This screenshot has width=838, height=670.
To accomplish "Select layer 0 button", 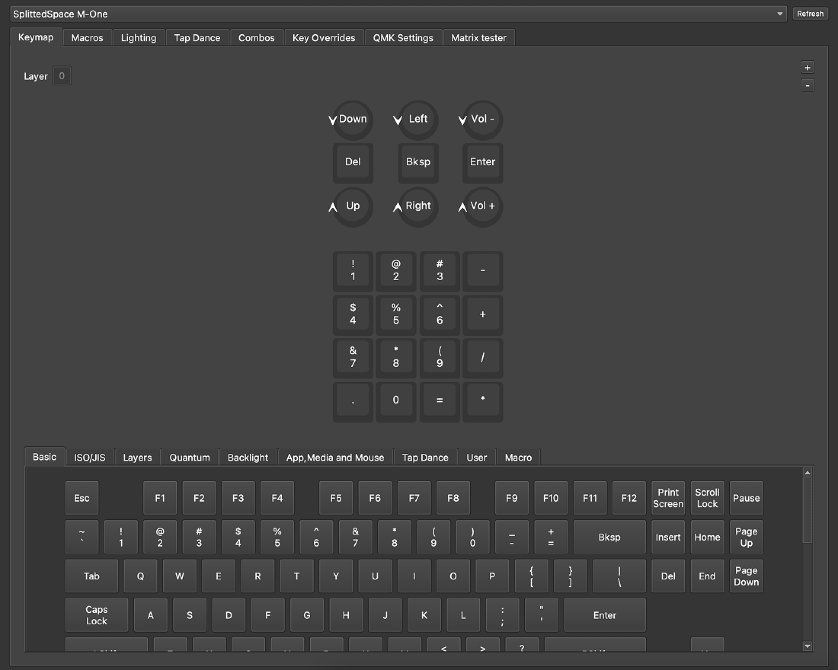I will (x=61, y=76).
